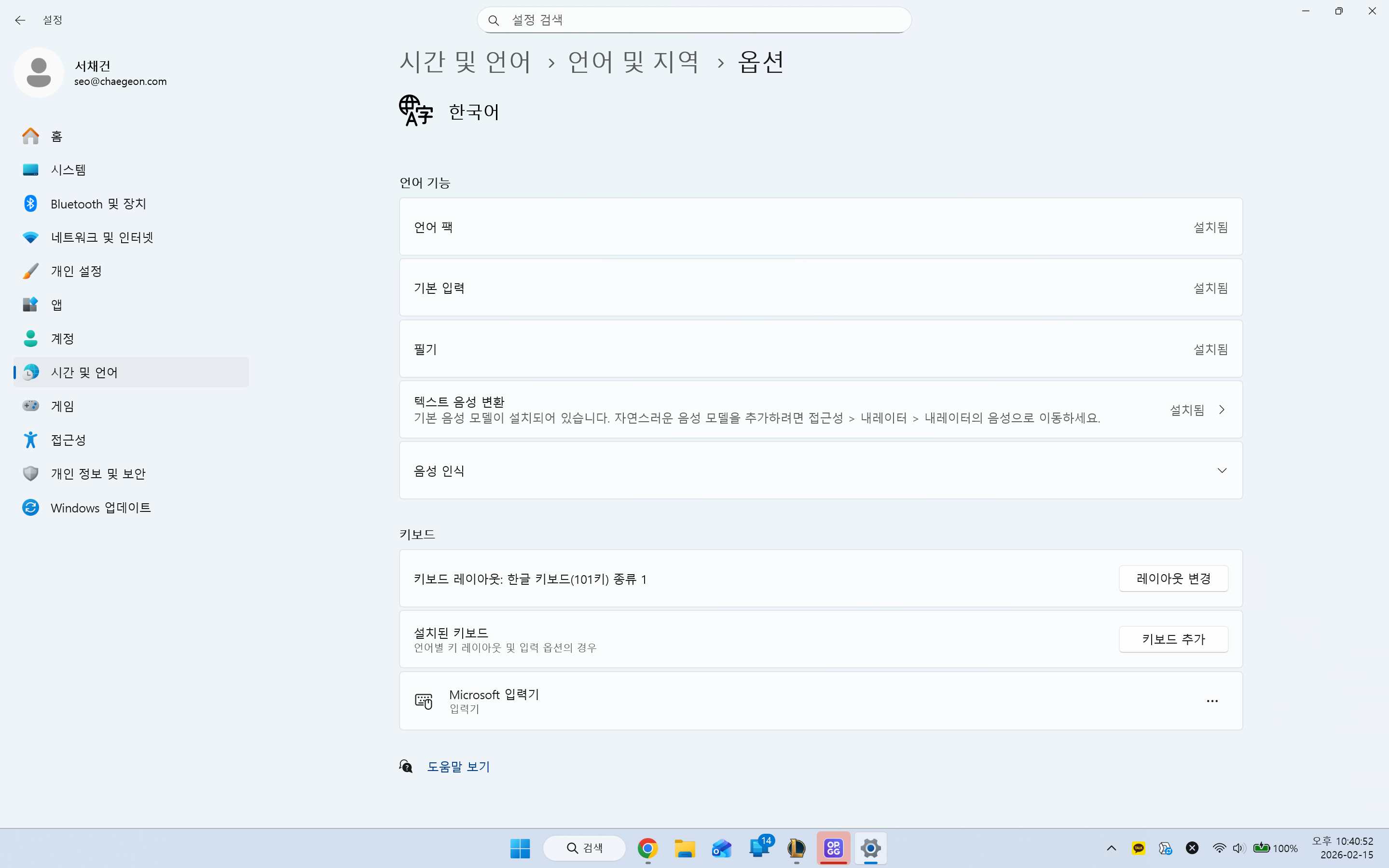Open the 텍스트 음성 변환 settings chevron
The image size is (1389, 868).
pyautogui.click(x=1222, y=409)
